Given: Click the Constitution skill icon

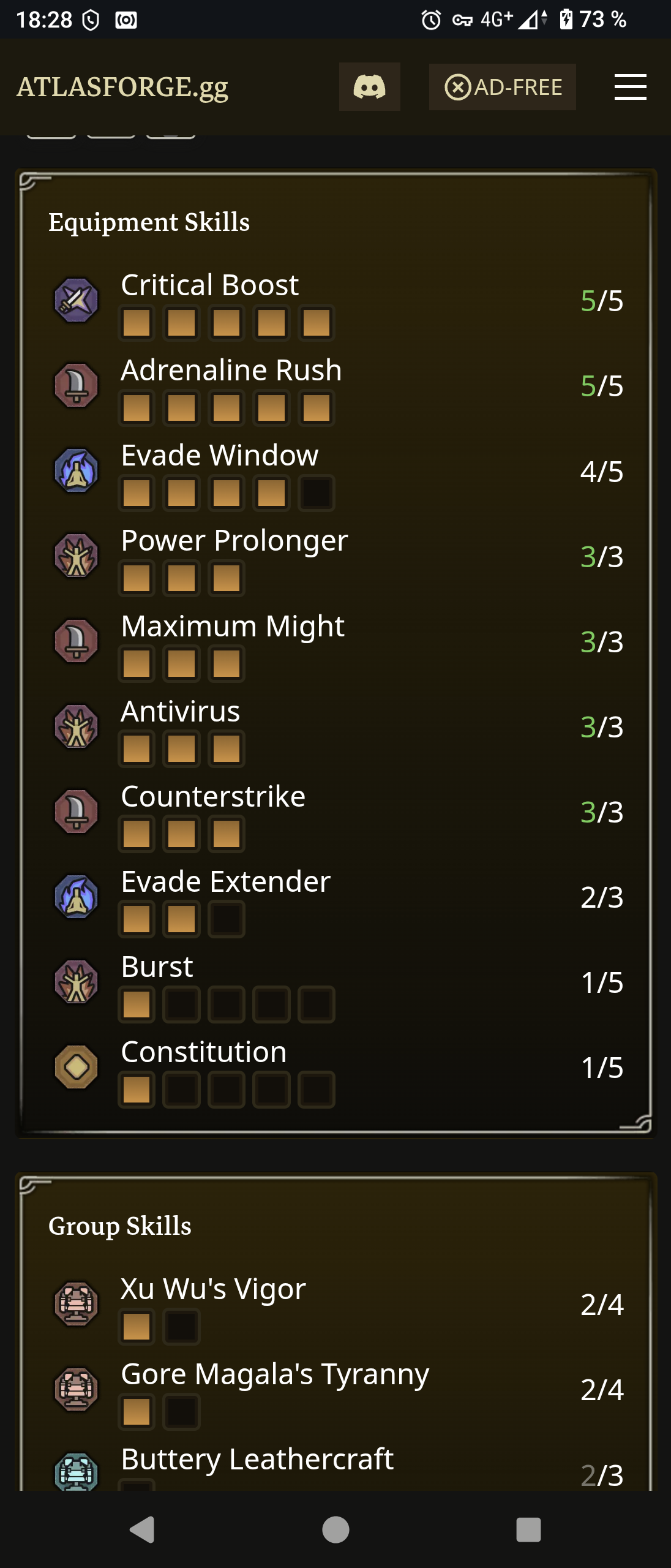Looking at the screenshot, I should coord(77,1068).
